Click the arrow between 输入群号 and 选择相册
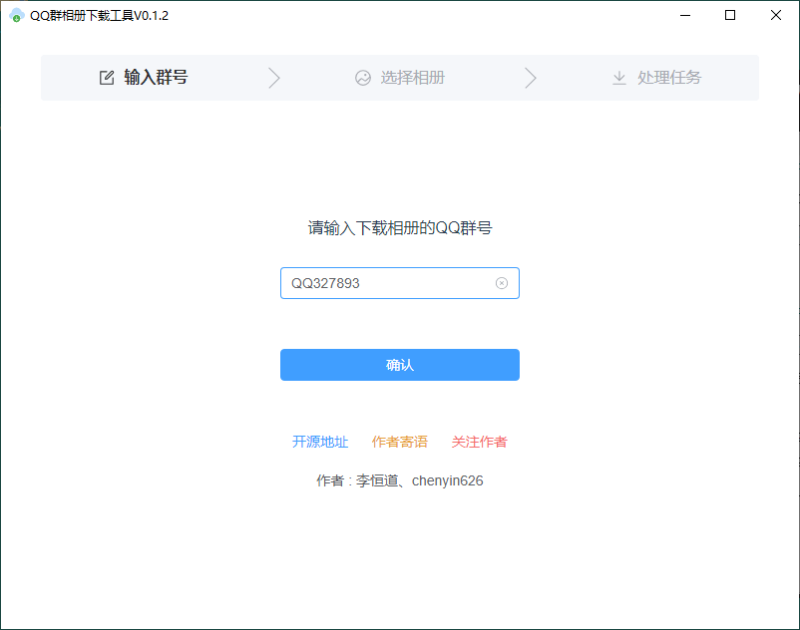Screen dimensions: 800x630 point(275,77)
